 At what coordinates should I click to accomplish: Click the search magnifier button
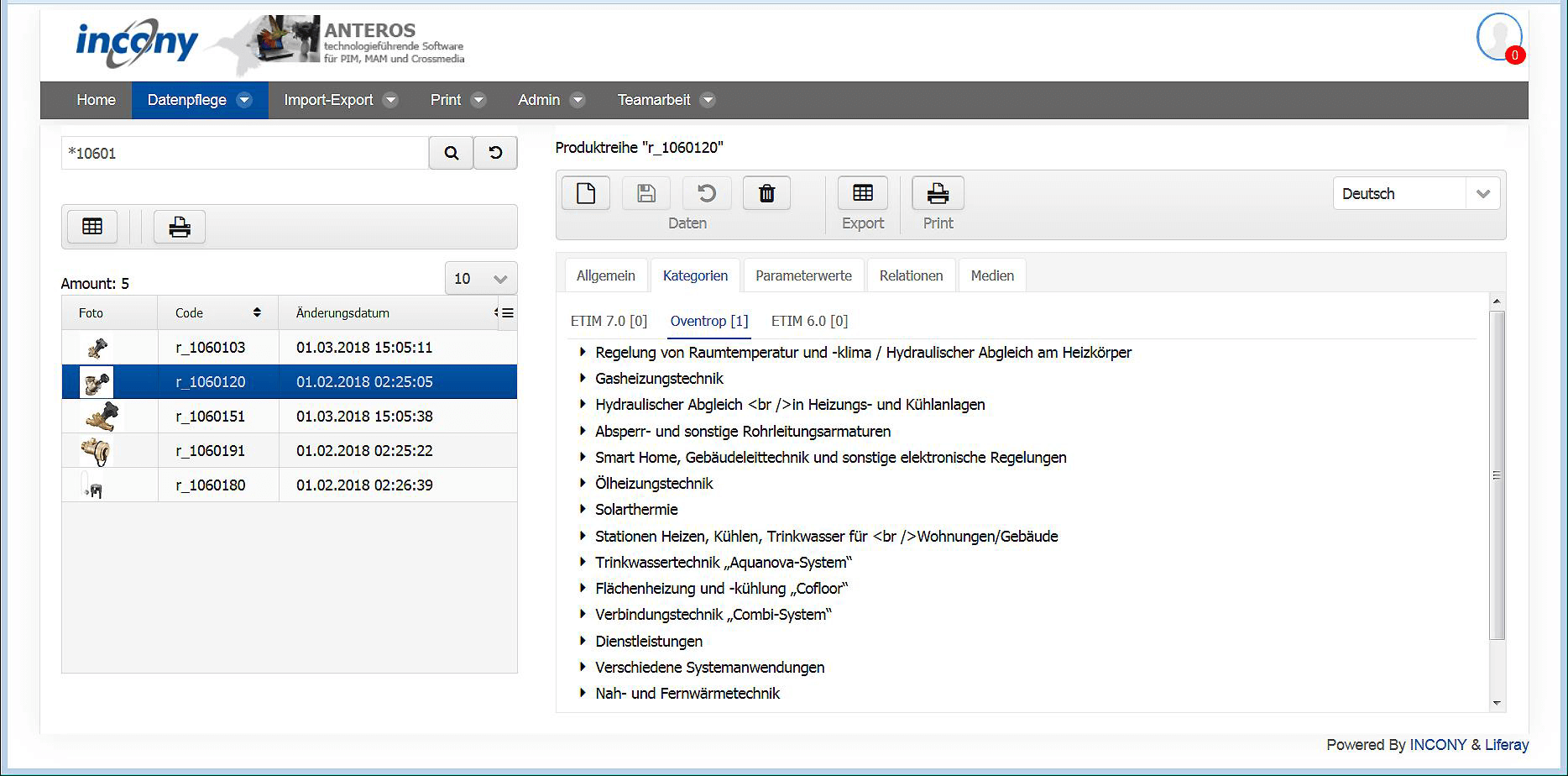[x=452, y=153]
